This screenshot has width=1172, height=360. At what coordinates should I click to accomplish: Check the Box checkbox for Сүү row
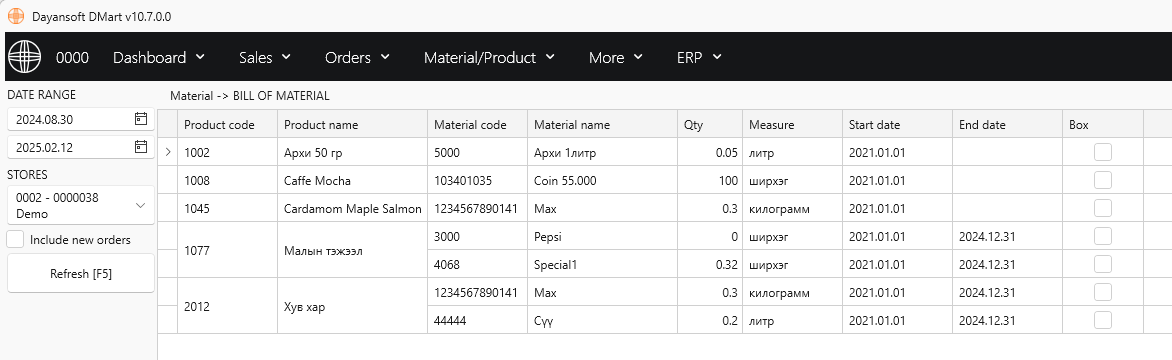click(x=1102, y=320)
